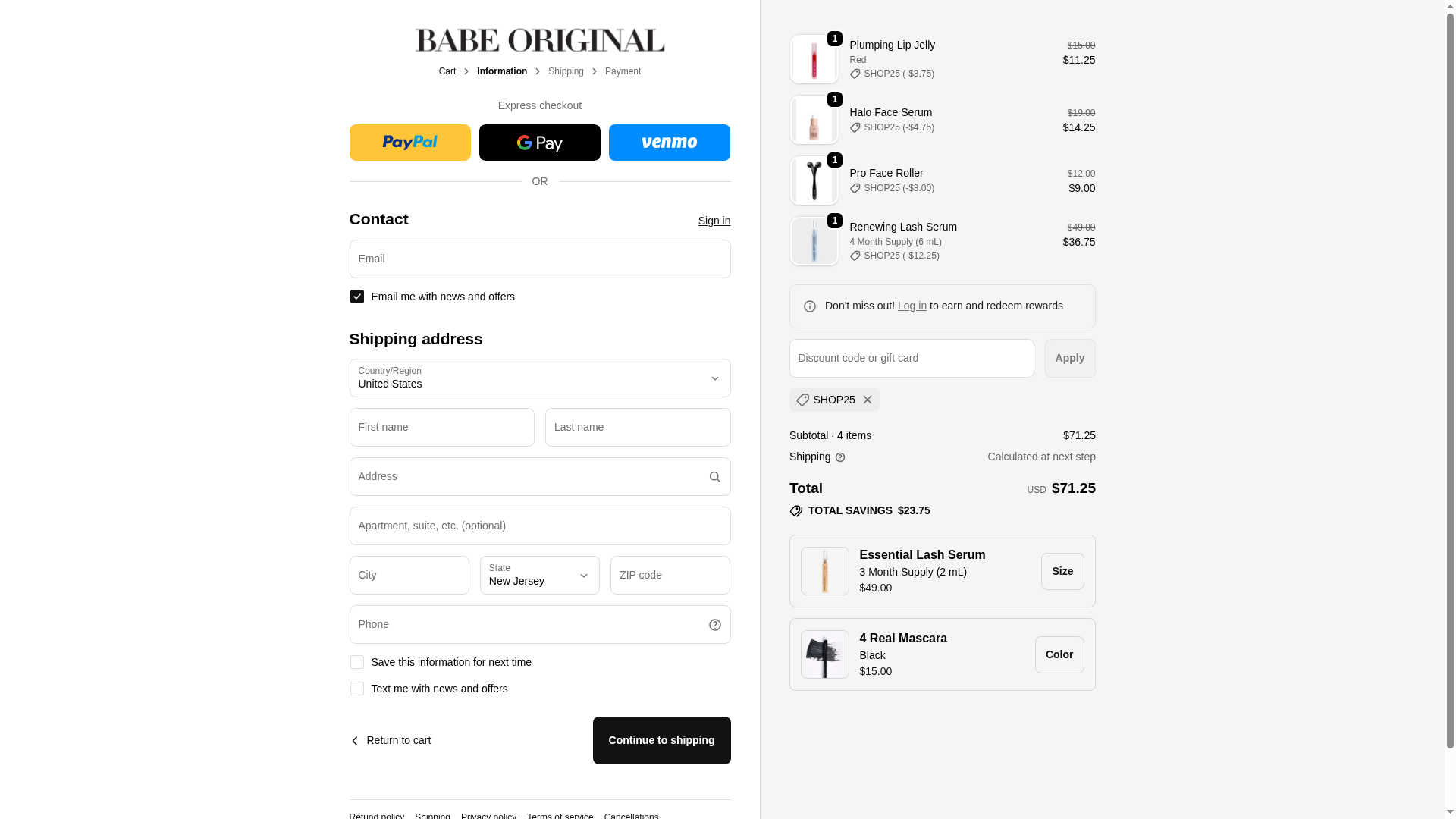Check Text me with news and offers
This screenshot has width=1456, height=819.
[x=357, y=689]
